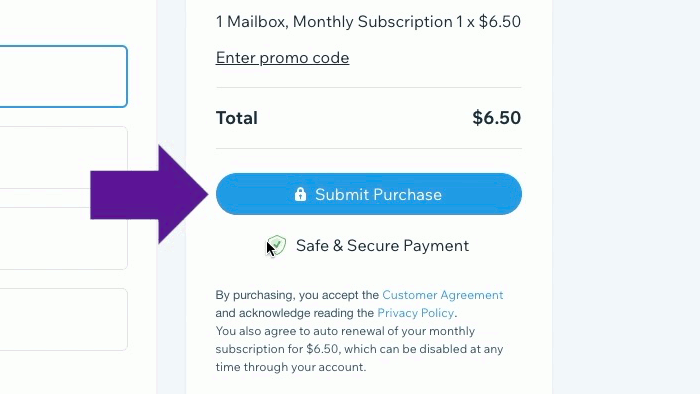Submit the purchase with the blue button
700x394 pixels.
(x=369, y=194)
